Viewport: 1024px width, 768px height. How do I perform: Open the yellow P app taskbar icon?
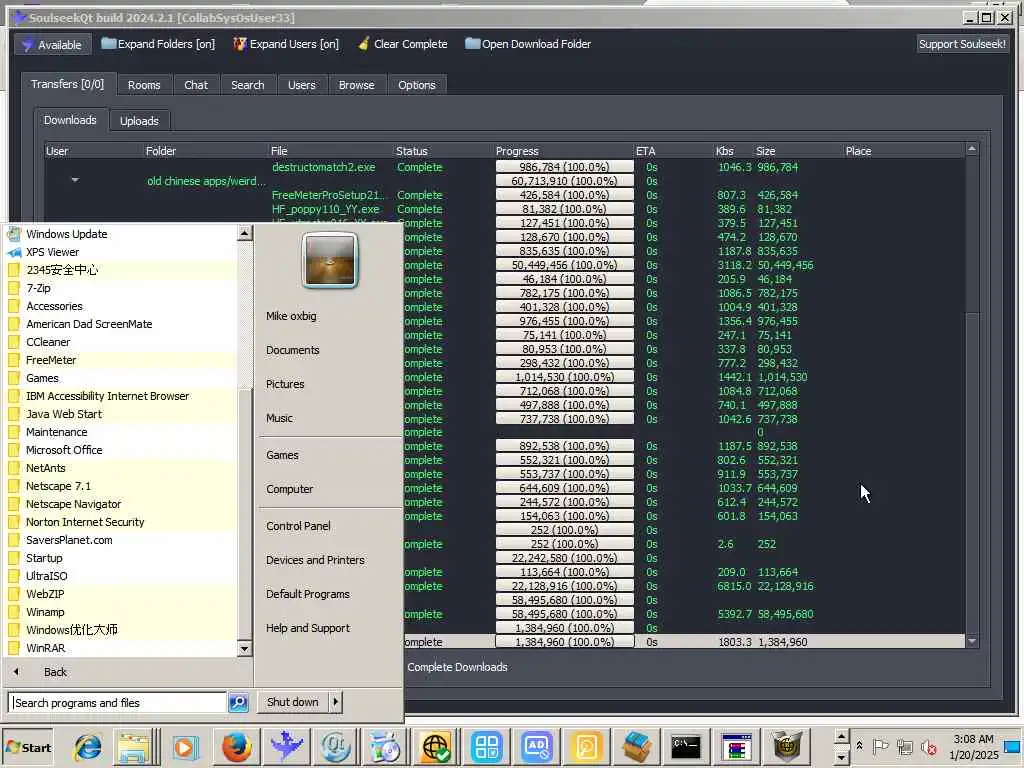pyautogui.click(x=586, y=746)
